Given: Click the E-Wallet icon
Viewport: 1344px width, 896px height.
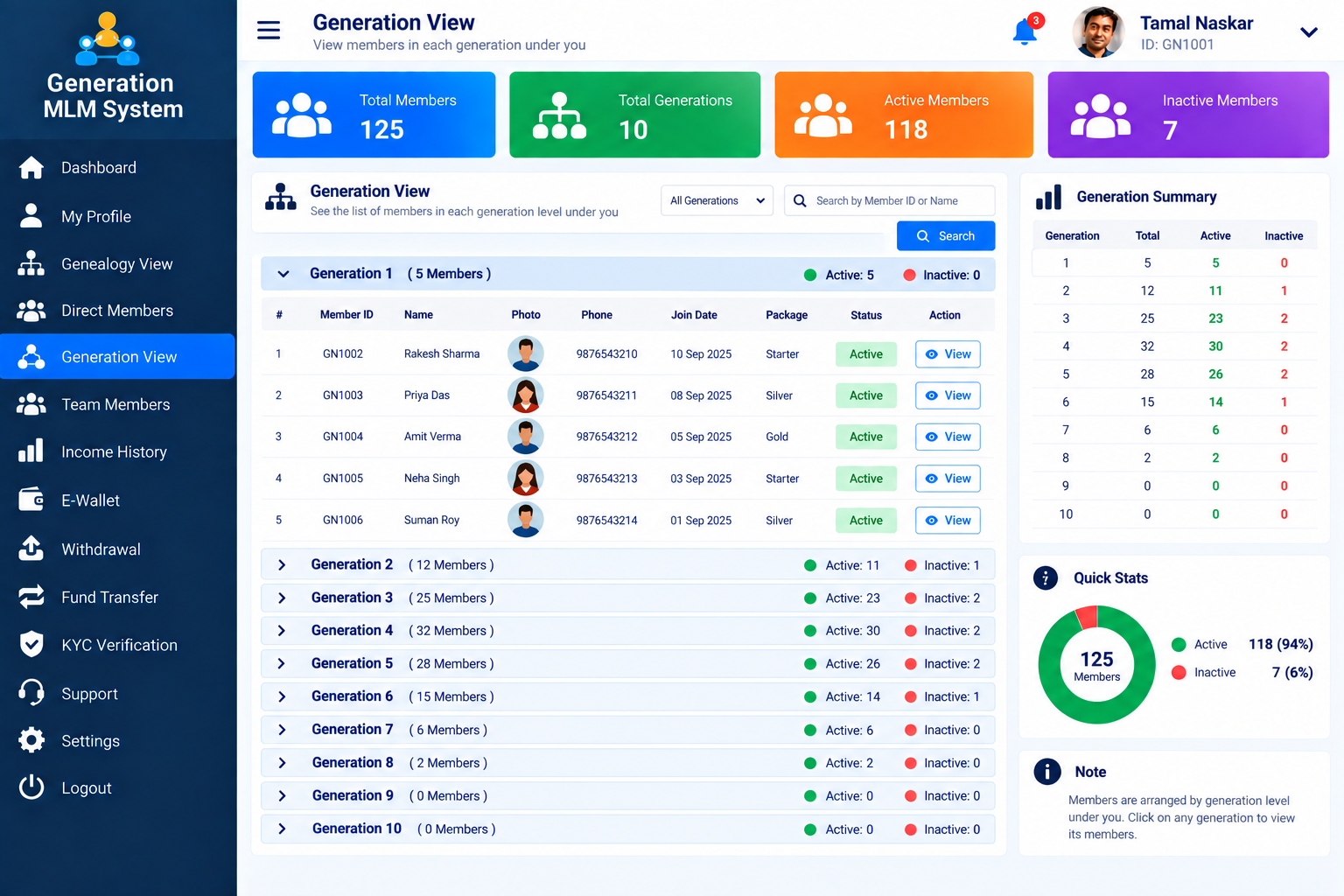Looking at the screenshot, I should (x=31, y=499).
